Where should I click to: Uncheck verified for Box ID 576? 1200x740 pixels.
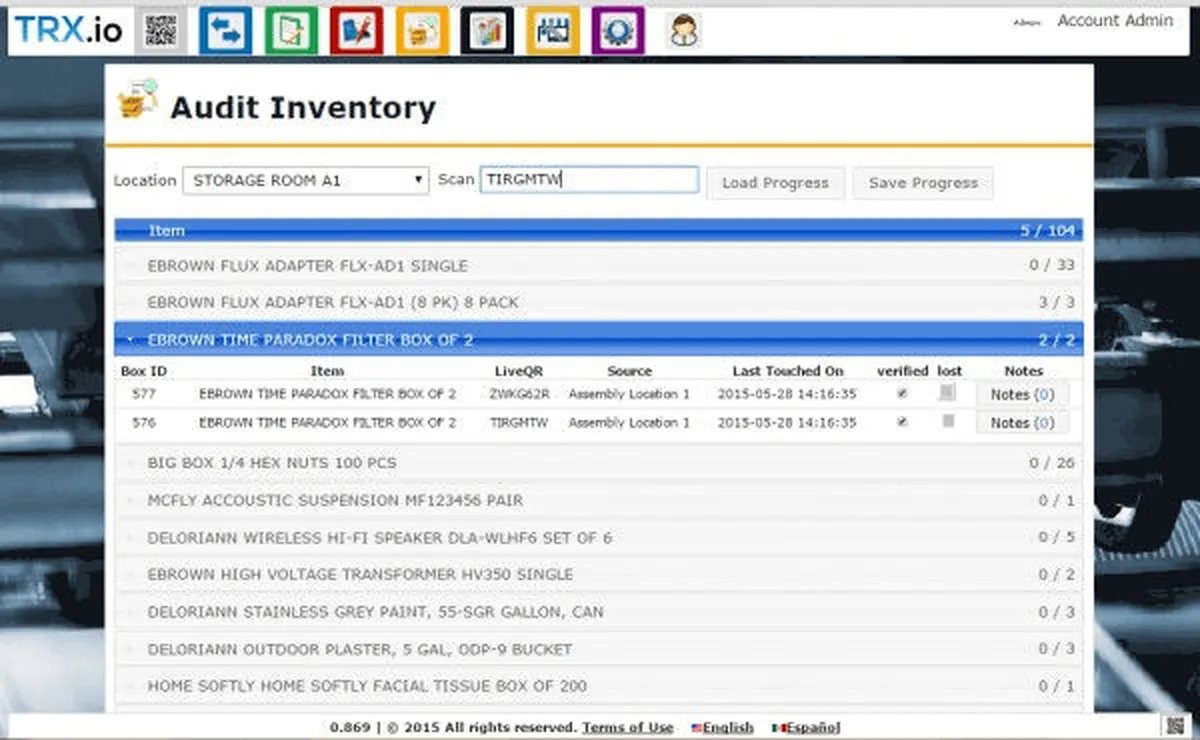[x=901, y=423]
